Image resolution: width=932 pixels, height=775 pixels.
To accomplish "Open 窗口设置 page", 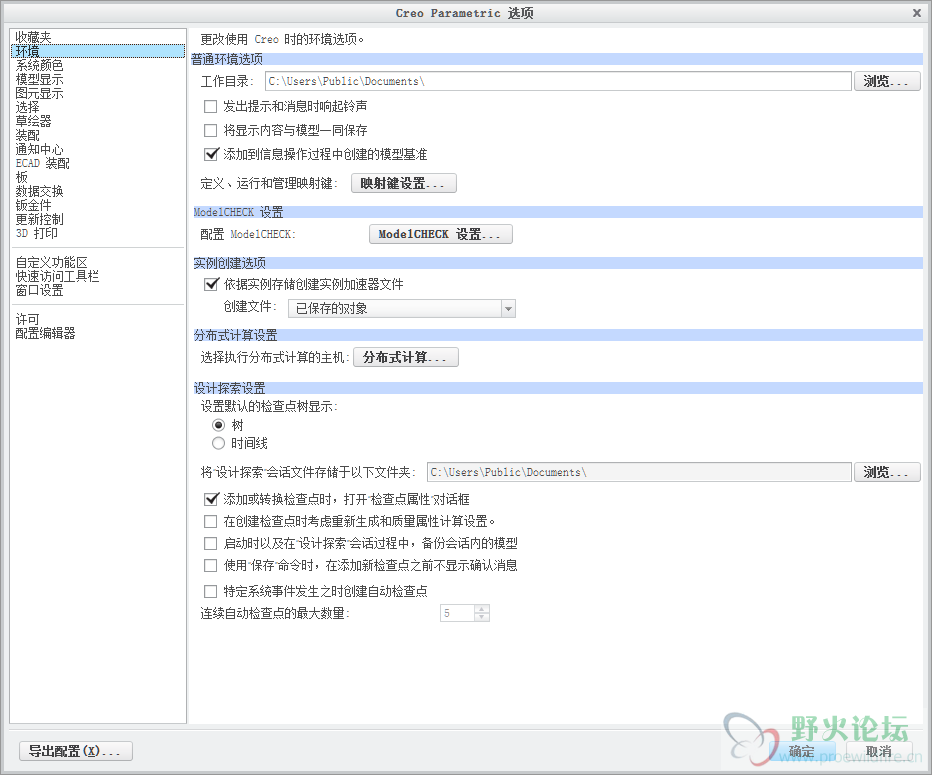I will [39, 290].
